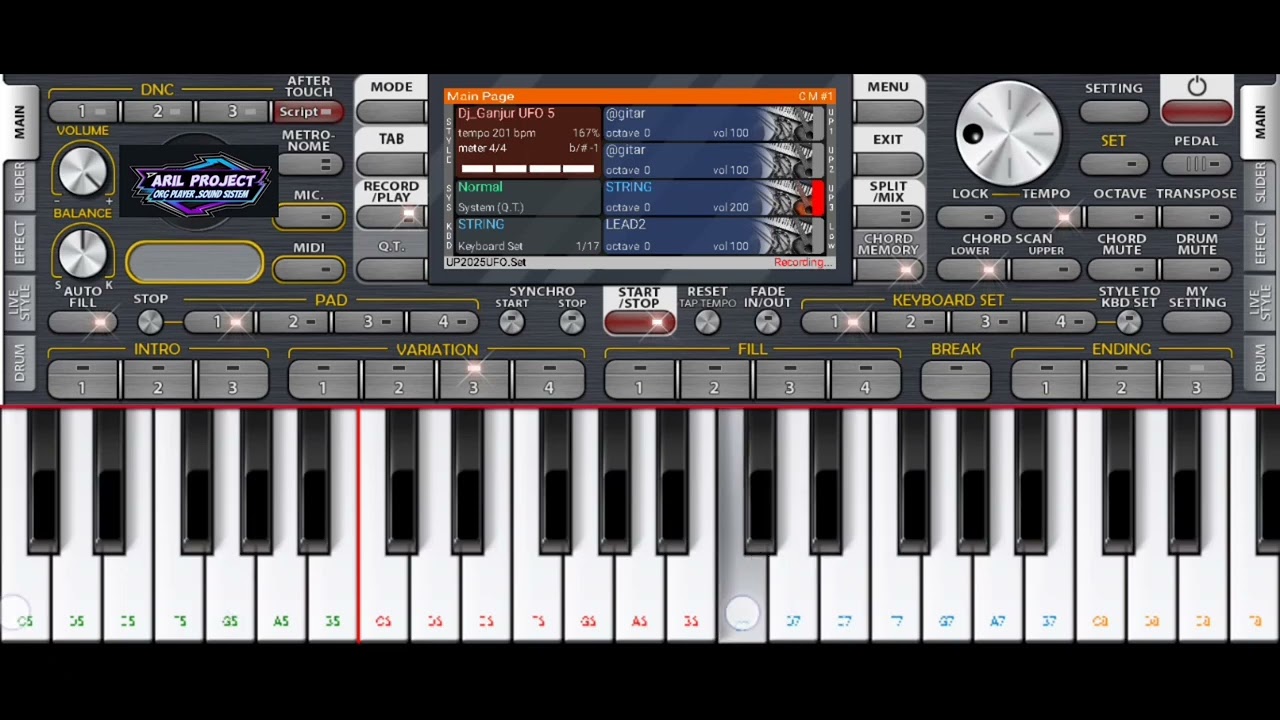Toggle the PEDAL button

coord(1196,164)
